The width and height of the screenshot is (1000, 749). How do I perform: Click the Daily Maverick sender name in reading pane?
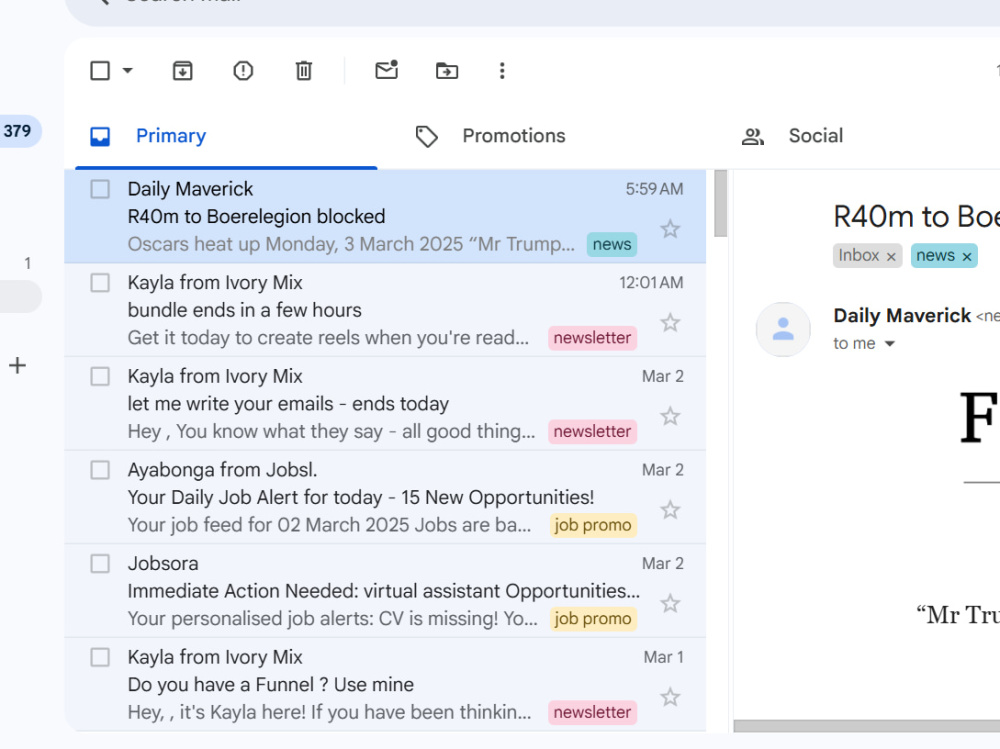[902, 316]
